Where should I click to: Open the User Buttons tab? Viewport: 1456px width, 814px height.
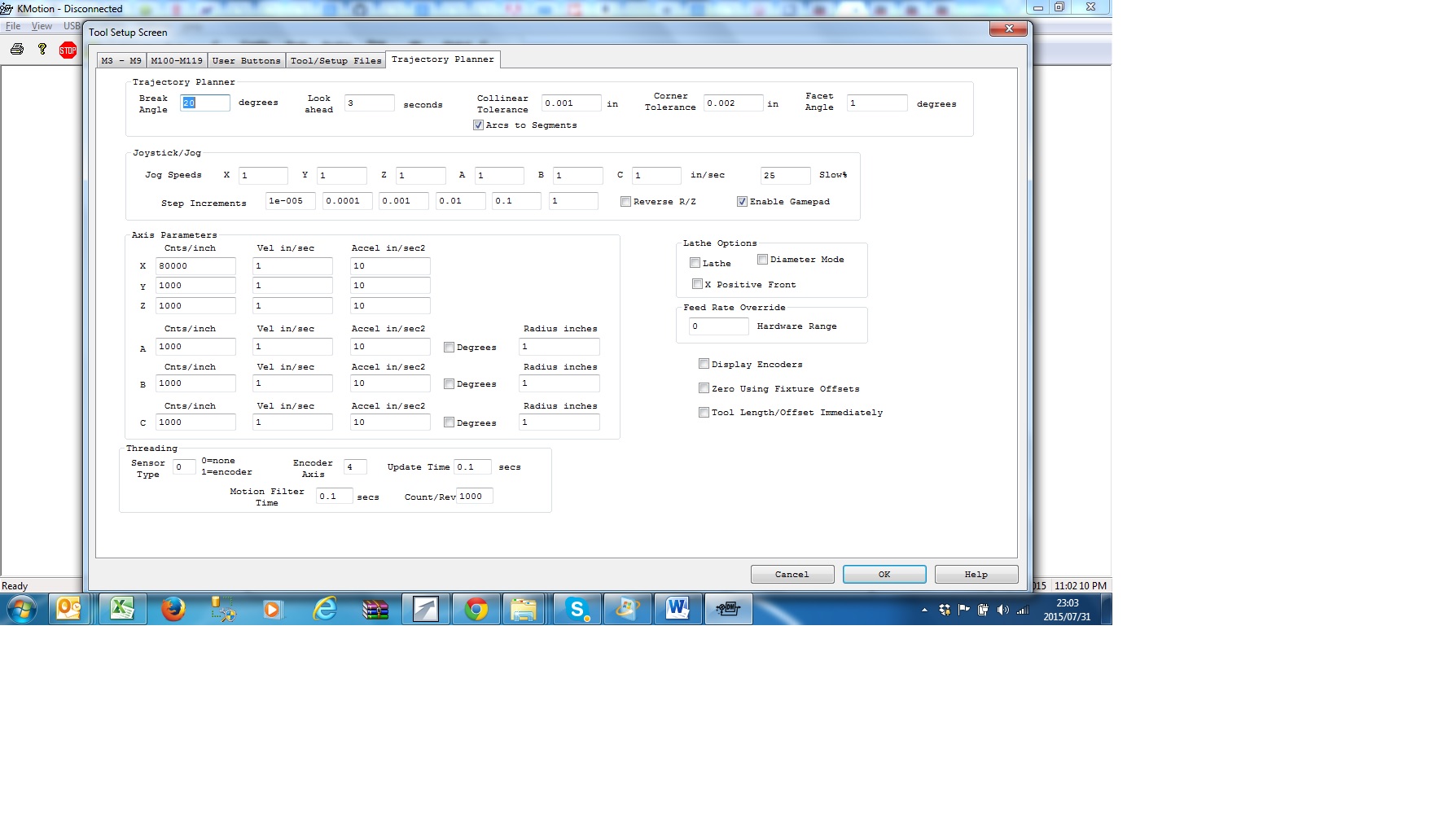(x=246, y=61)
